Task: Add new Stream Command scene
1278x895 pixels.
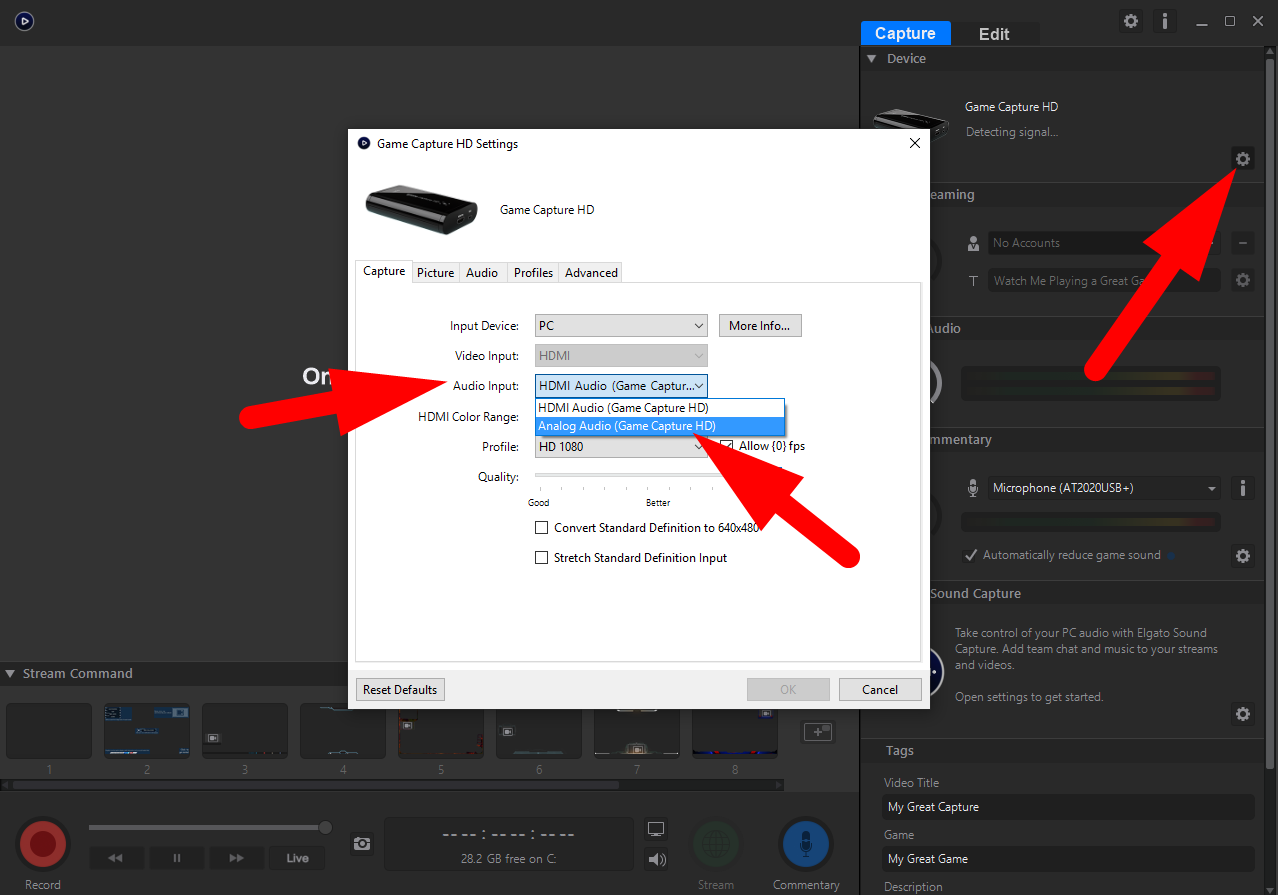Action: 818,732
